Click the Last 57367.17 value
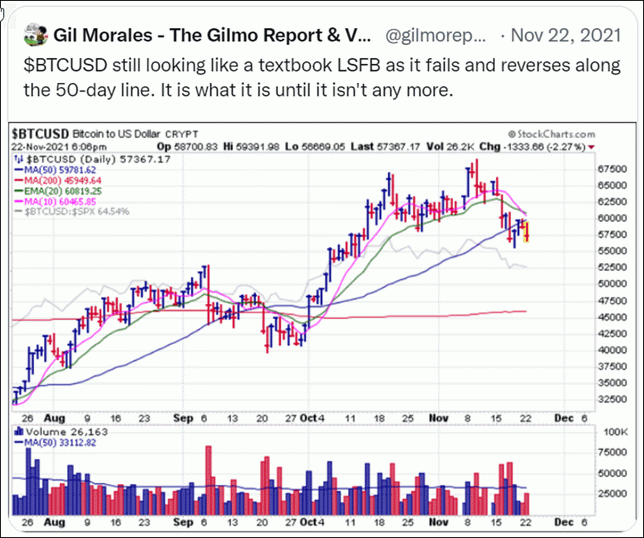 385,147
